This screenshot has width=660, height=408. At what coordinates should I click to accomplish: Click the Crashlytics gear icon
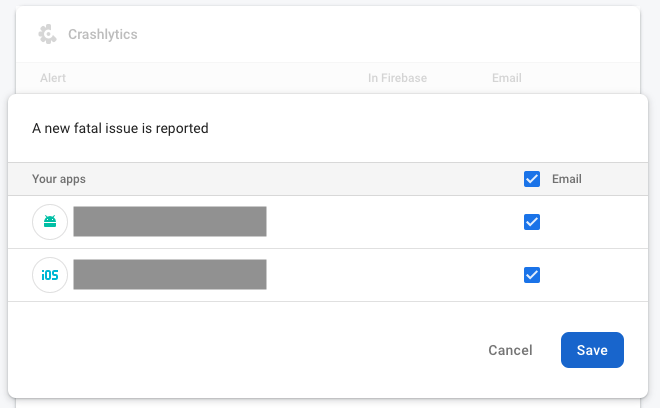(48, 34)
